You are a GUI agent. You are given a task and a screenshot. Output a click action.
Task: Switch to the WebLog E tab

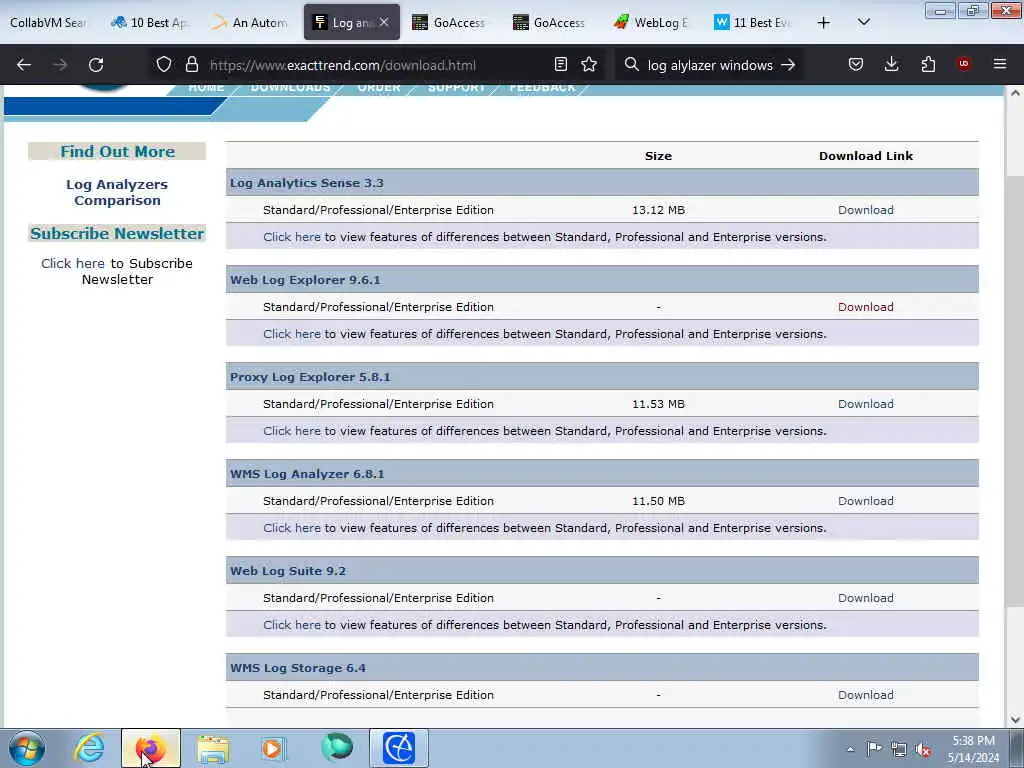pyautogui.click(x=652, y=22)
